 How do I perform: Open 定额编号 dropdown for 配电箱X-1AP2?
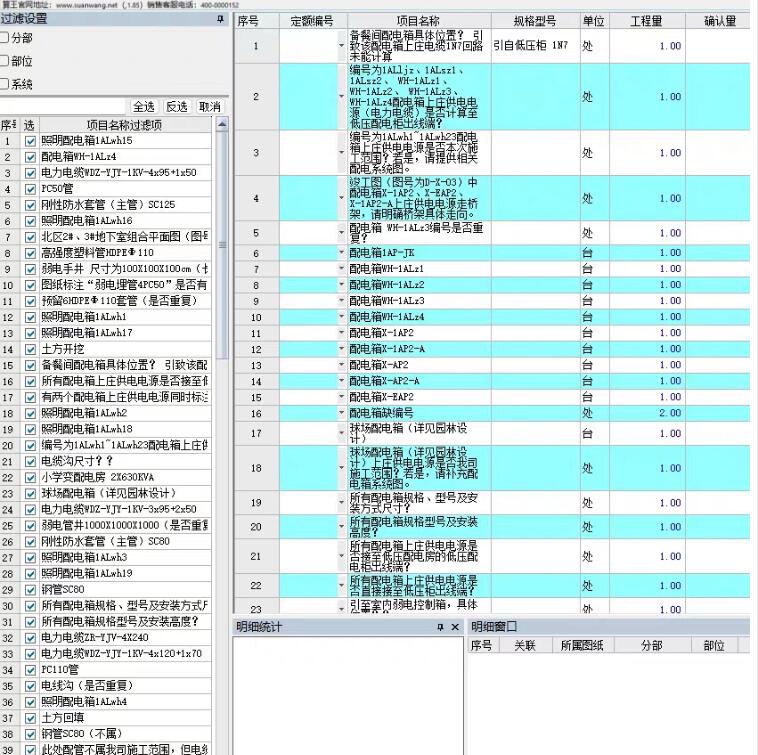click(341, 333)
